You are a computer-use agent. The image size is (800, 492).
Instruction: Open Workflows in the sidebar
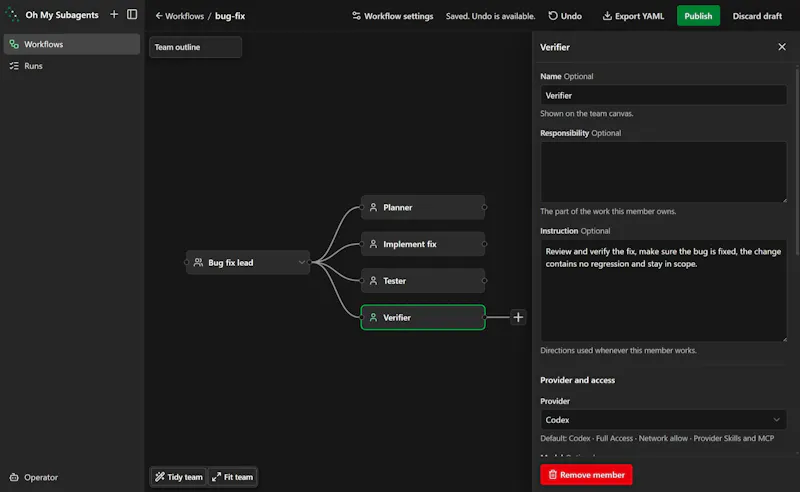coord(72,44)
